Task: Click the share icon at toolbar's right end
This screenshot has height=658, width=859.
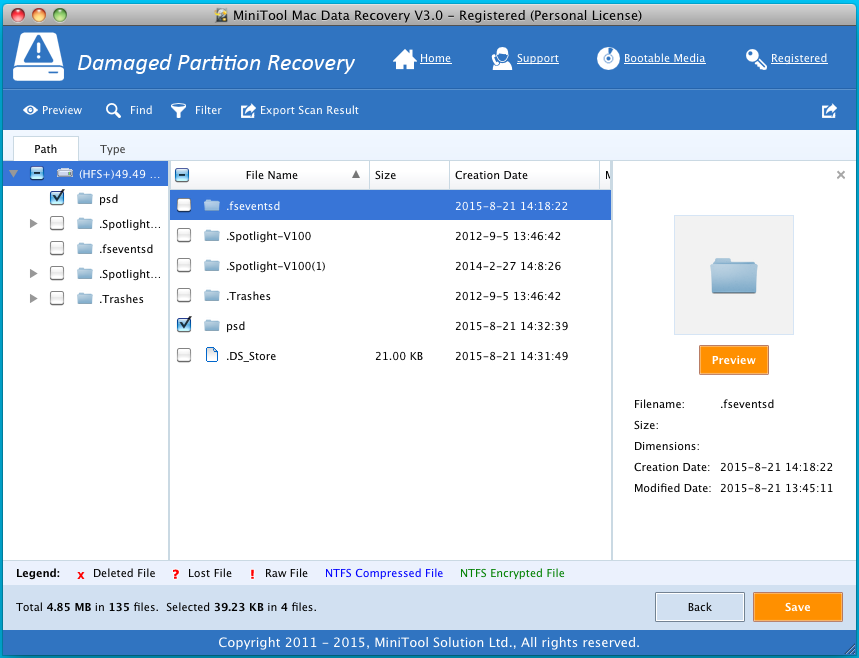Action: (829, 111)
